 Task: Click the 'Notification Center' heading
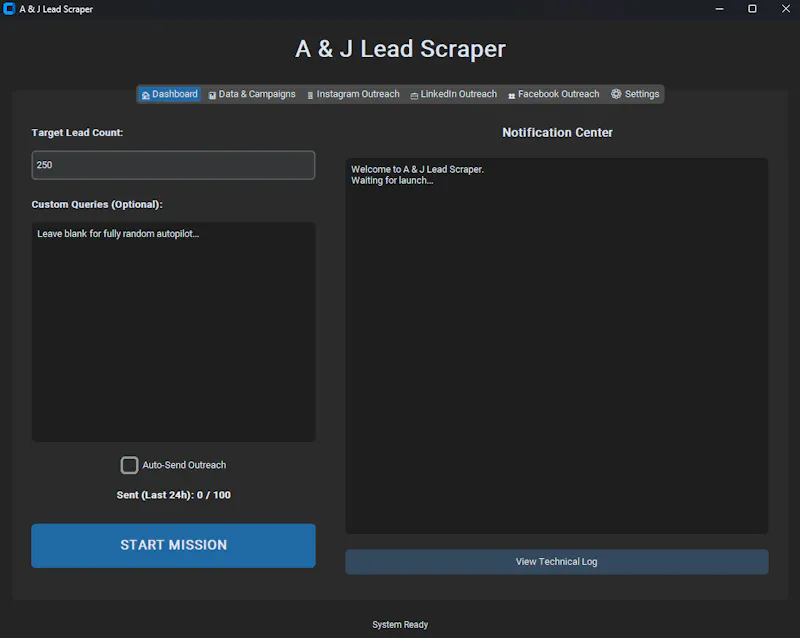point(557,133)
